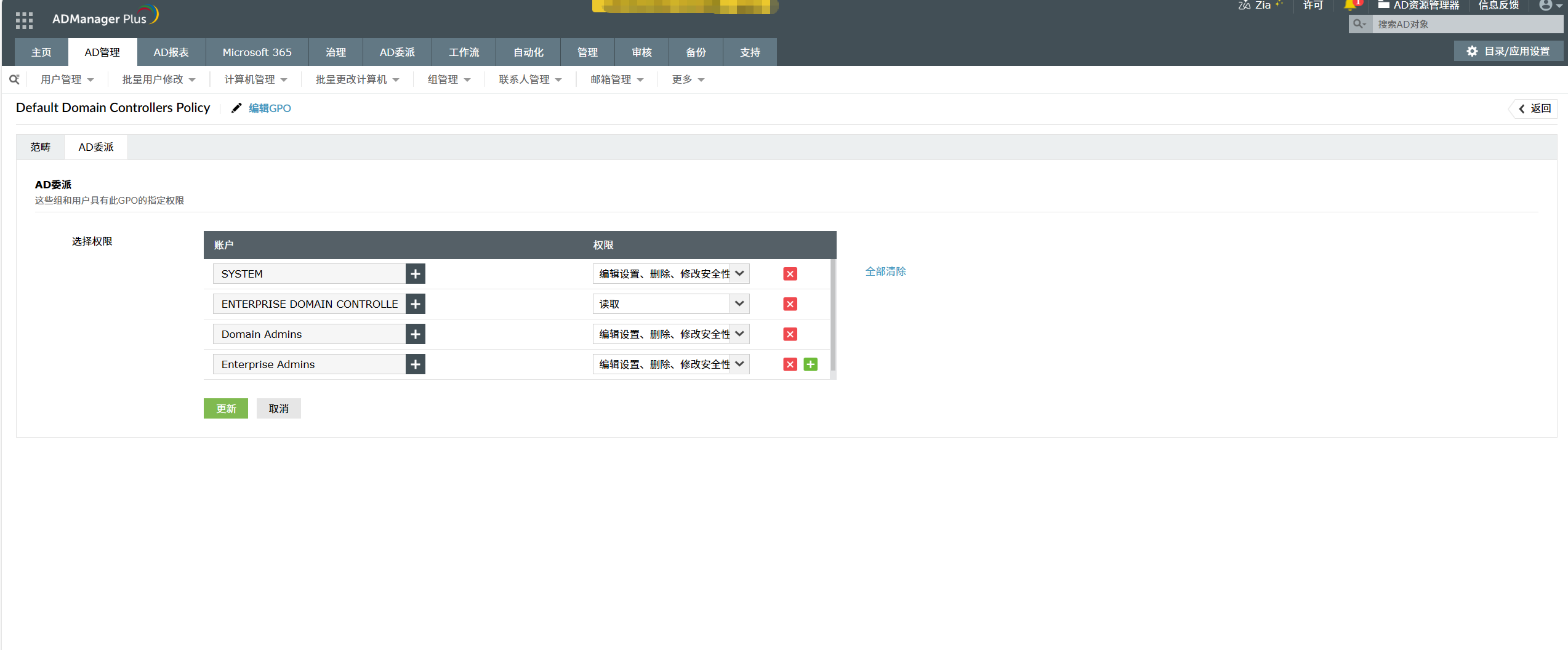
Task: Switch to the AD报表 tab
Action: click(171, 52)
